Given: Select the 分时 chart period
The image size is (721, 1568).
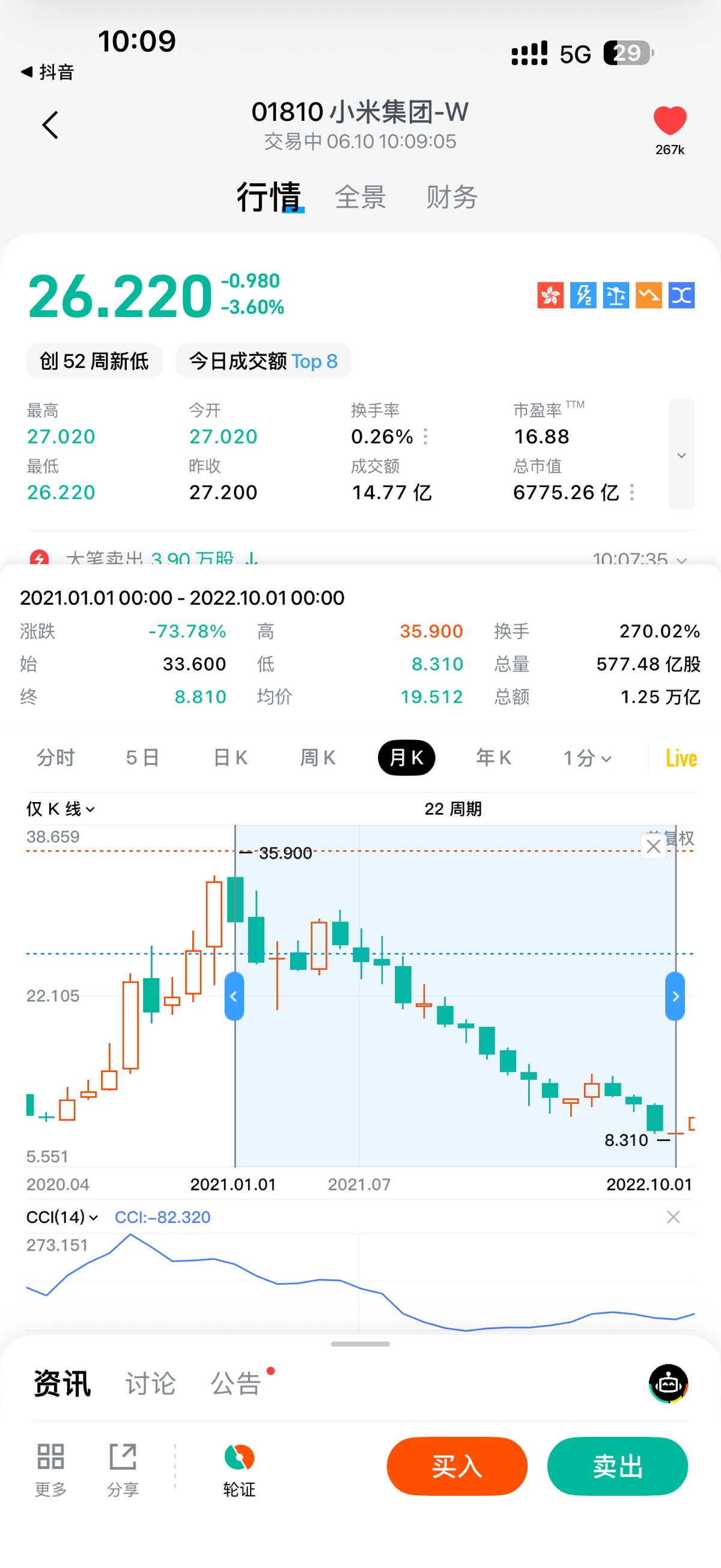Looking at the screenshot, I should coord(55,758).
